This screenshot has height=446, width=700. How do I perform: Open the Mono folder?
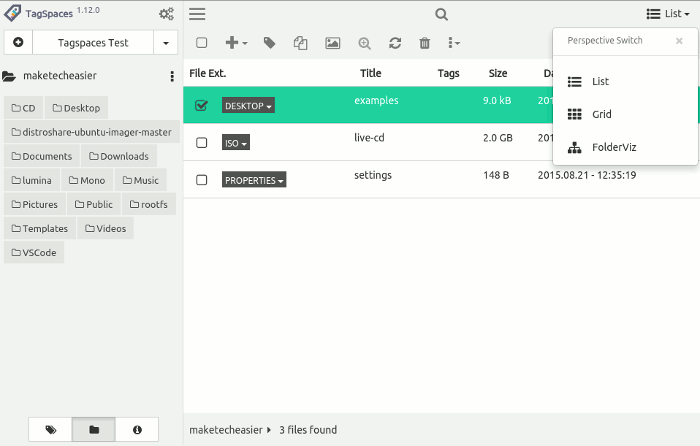coord(87,180)
